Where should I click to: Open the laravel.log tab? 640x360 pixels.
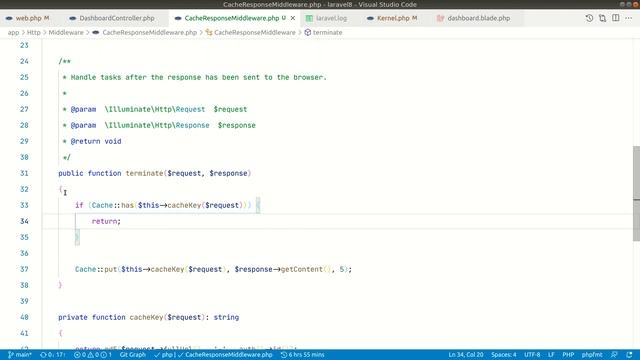(331, 18)
